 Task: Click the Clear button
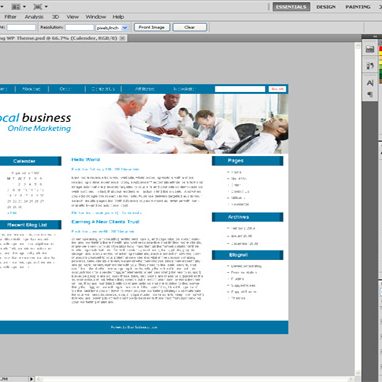coord(190,27)
